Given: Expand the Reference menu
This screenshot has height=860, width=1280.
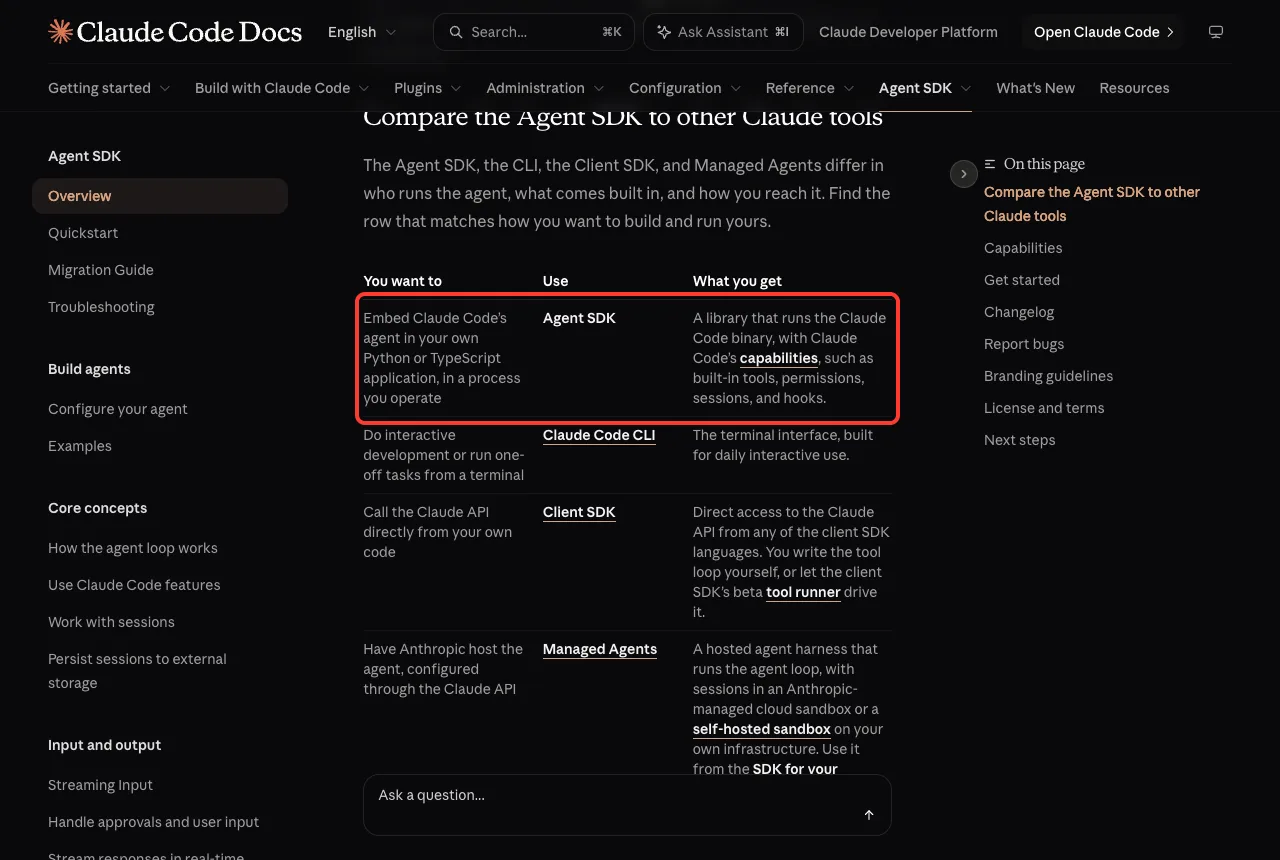Looking at the screenshot, I should pyautogui.click(x=810, y=88).
